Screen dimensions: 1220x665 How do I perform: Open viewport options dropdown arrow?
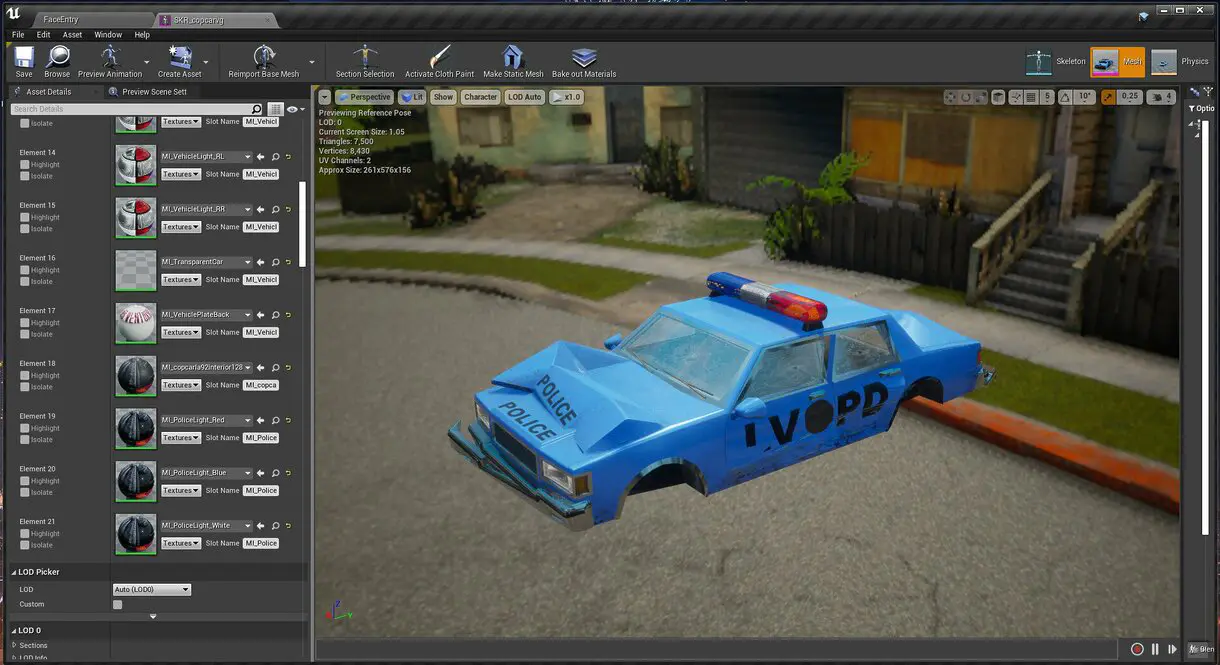tap(324, 97)
